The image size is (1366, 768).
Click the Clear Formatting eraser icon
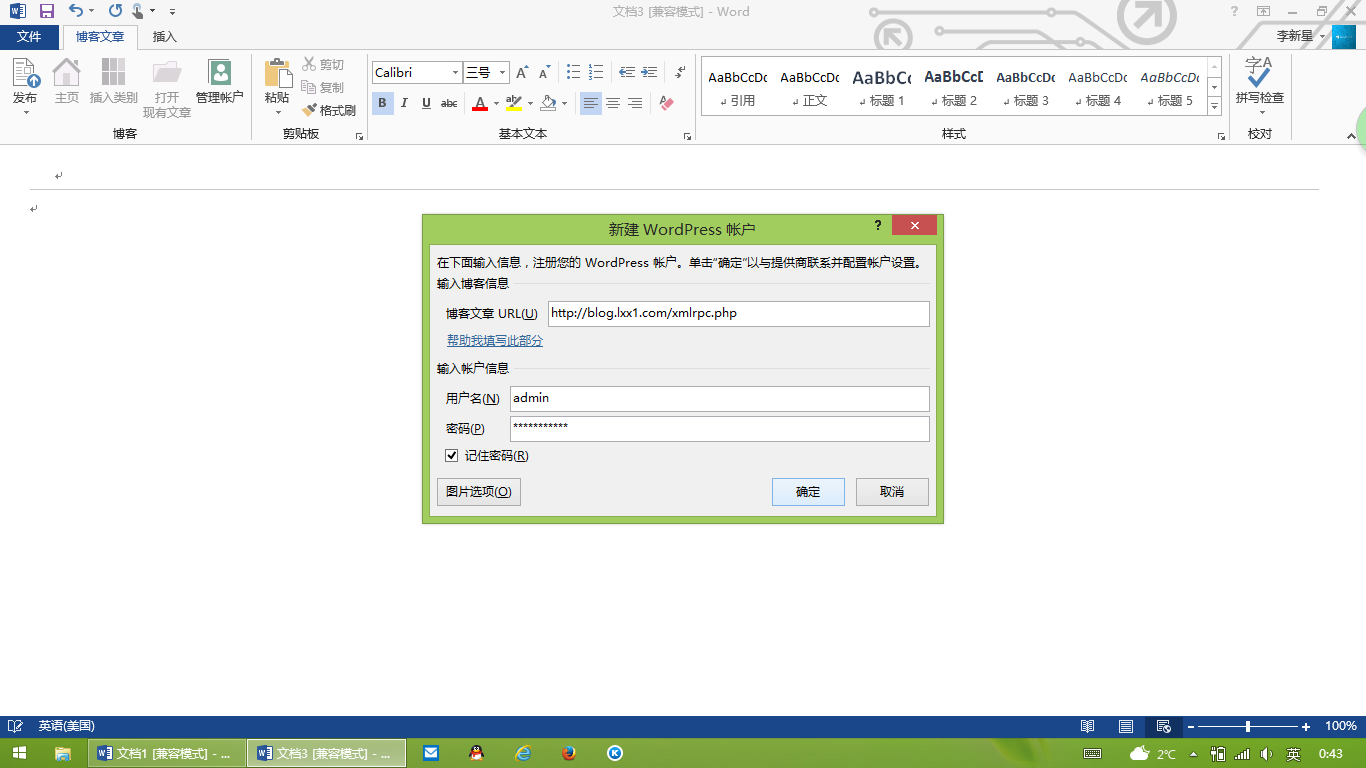[x=667, y=103]
